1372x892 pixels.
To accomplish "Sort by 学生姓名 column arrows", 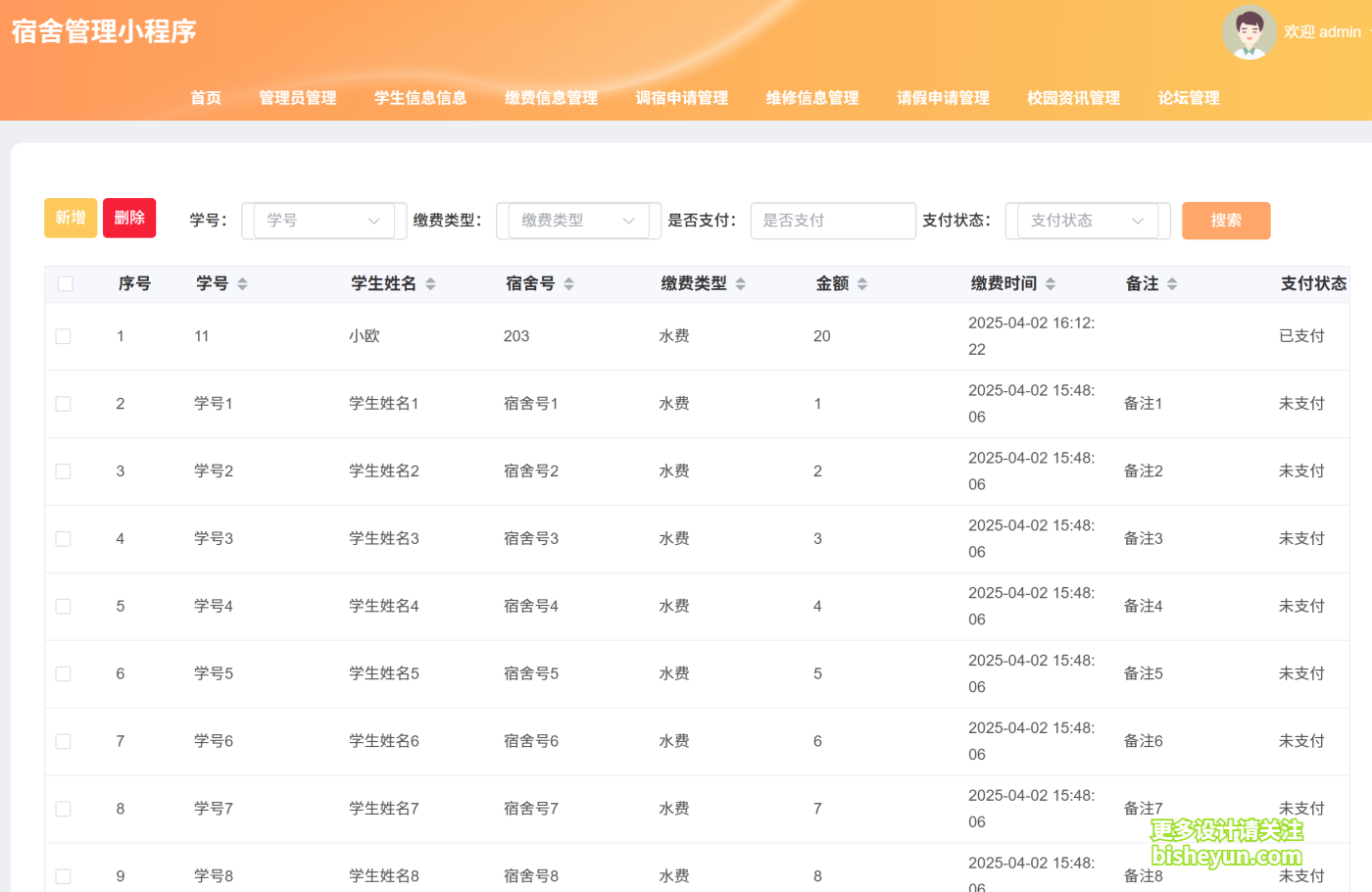I will pyautogui.click(x=430, y=284).
